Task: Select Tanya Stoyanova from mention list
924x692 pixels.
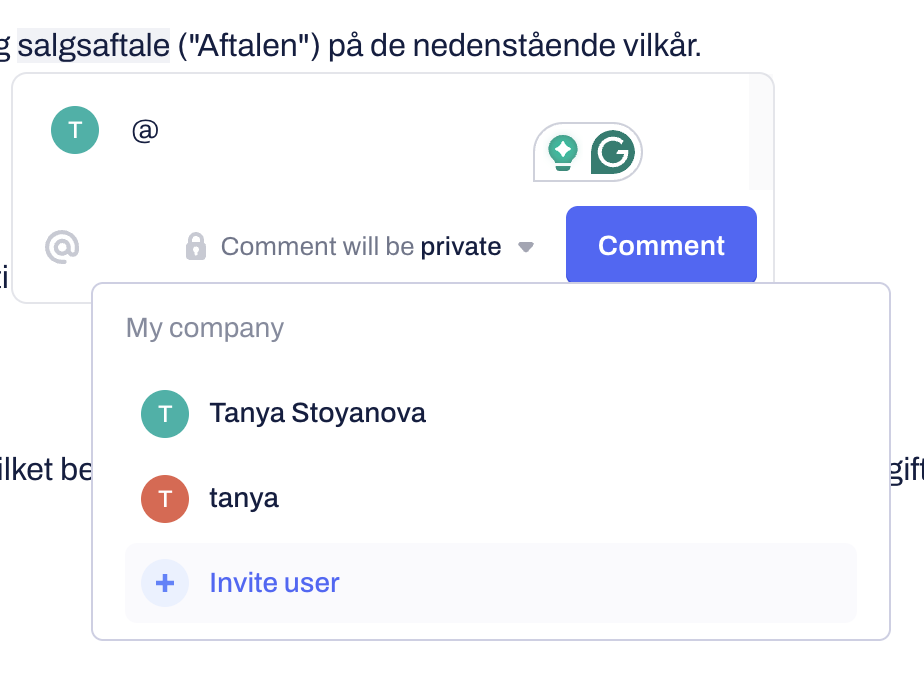Action: (490, 414)
